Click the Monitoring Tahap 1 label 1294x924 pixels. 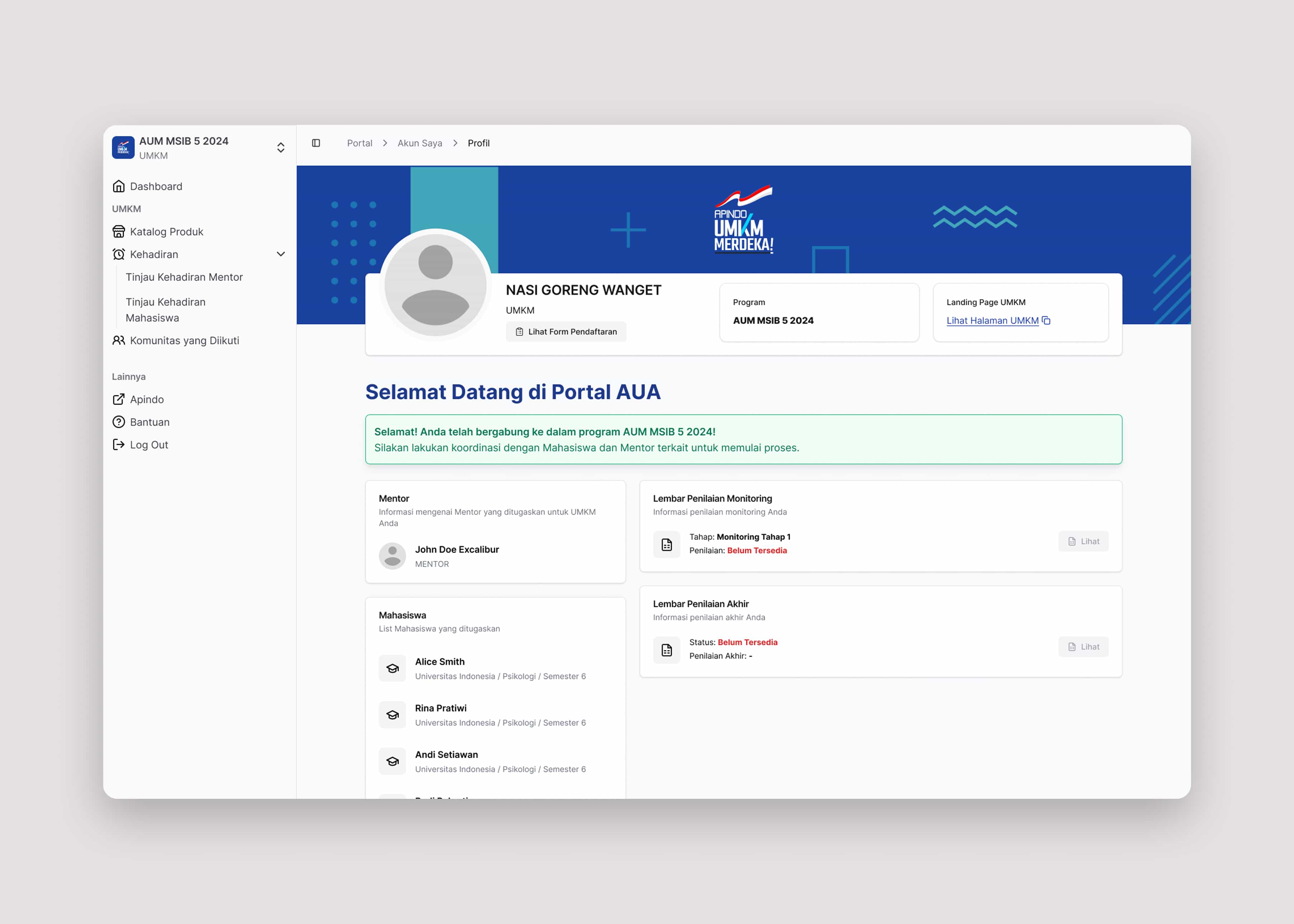pyautogui.click(x=753, y=537)
